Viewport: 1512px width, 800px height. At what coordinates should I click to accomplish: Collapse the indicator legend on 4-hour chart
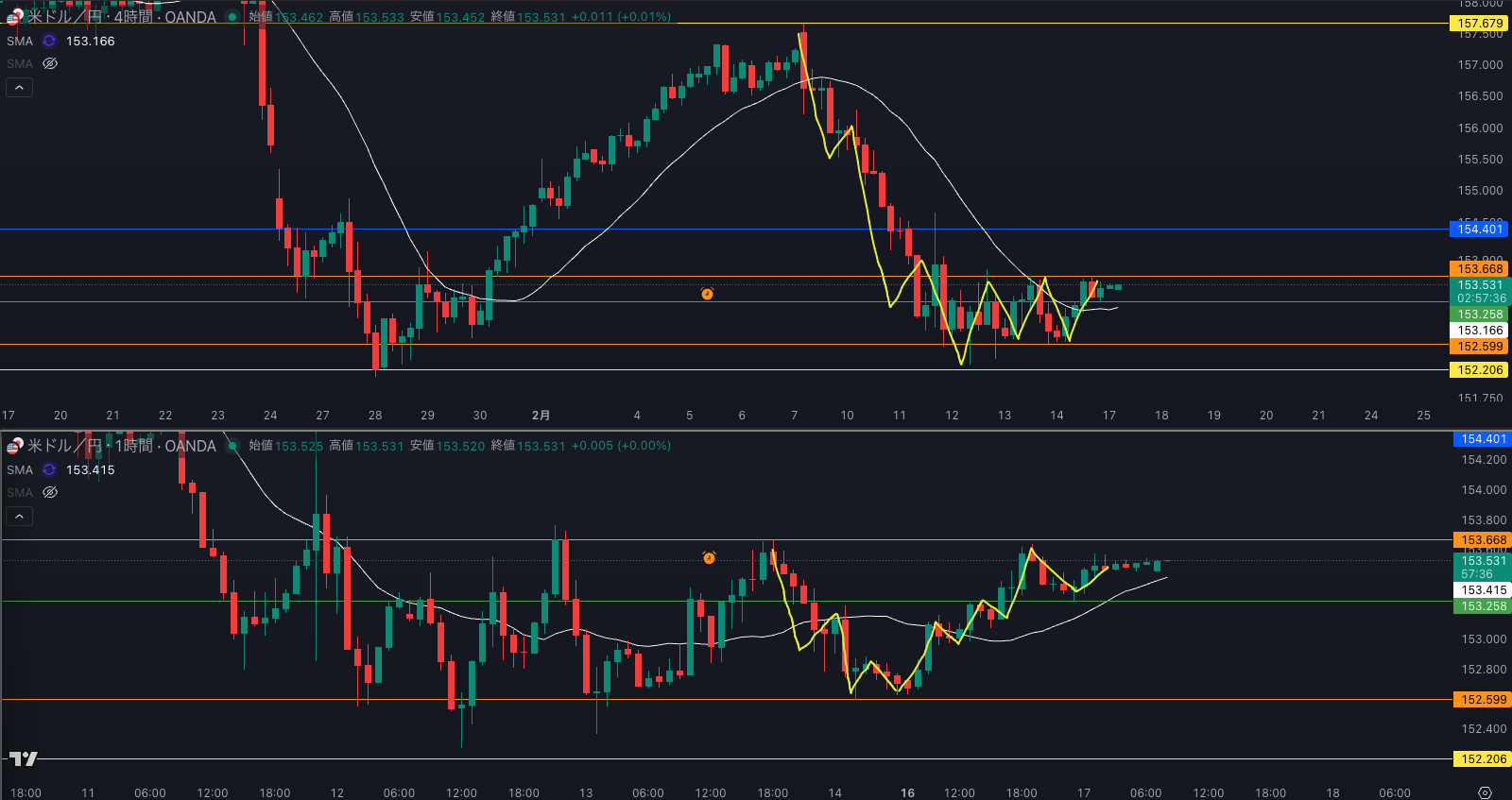pyautogui.click(x=20, y=88)
